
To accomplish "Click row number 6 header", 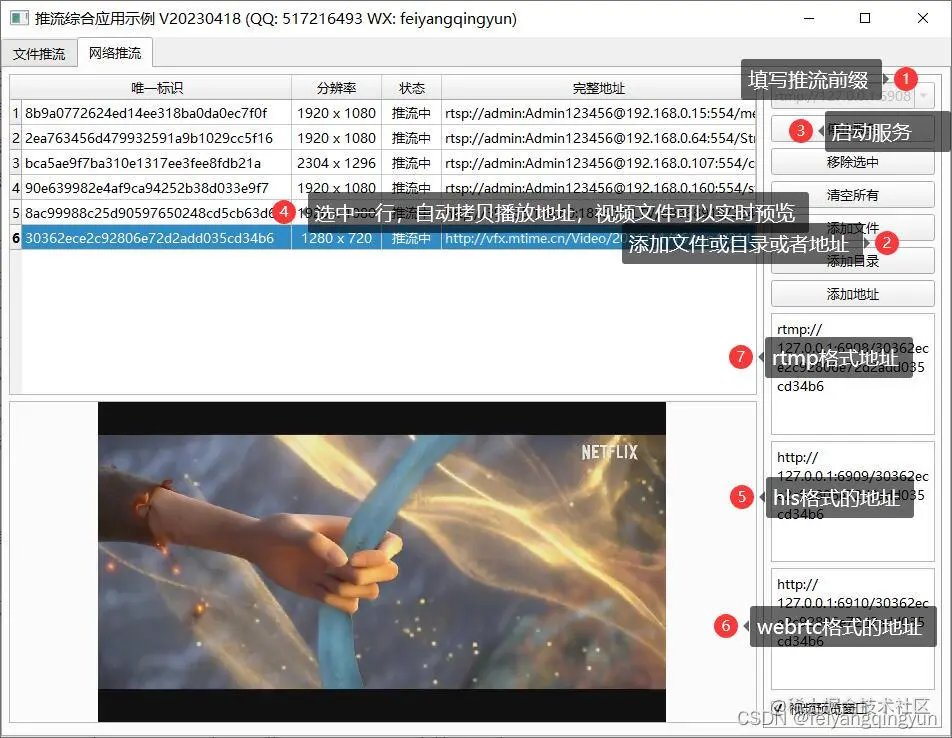I will click(x=16, y=238).
